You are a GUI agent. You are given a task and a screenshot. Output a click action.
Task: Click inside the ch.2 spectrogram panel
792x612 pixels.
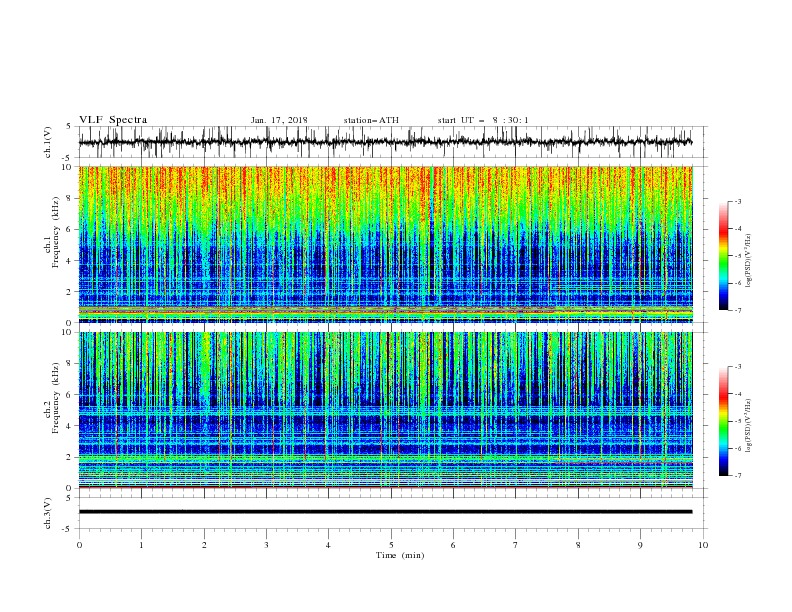click(385, 410)
